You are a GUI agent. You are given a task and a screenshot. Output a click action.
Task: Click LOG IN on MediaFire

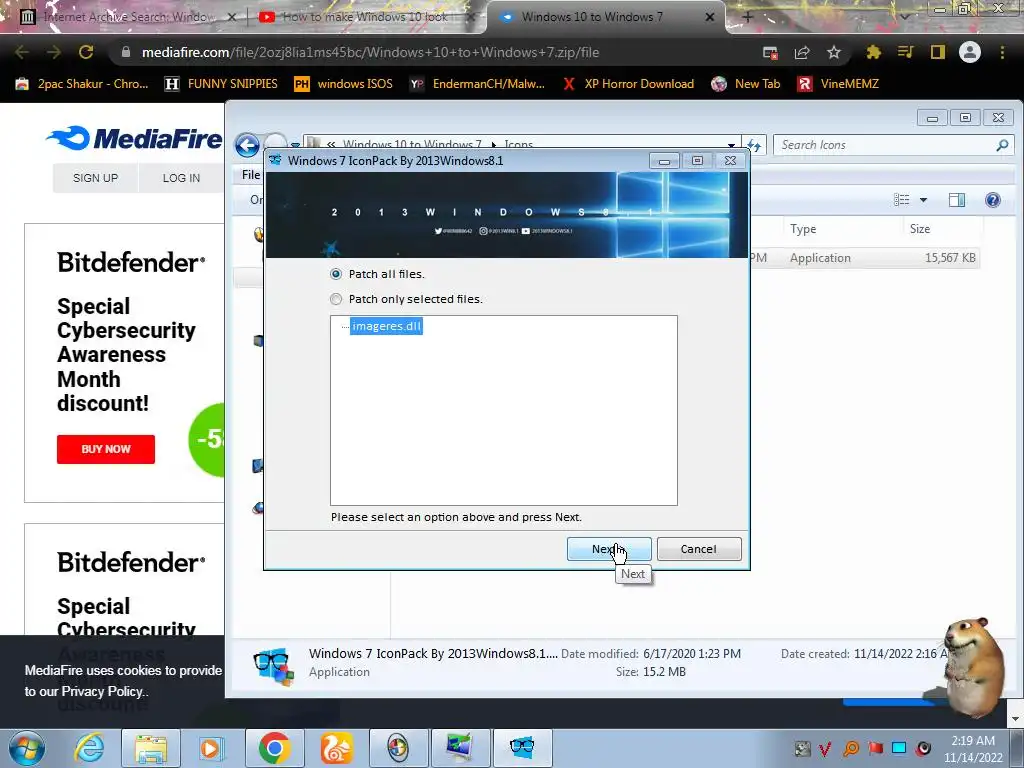coord(181,178)
